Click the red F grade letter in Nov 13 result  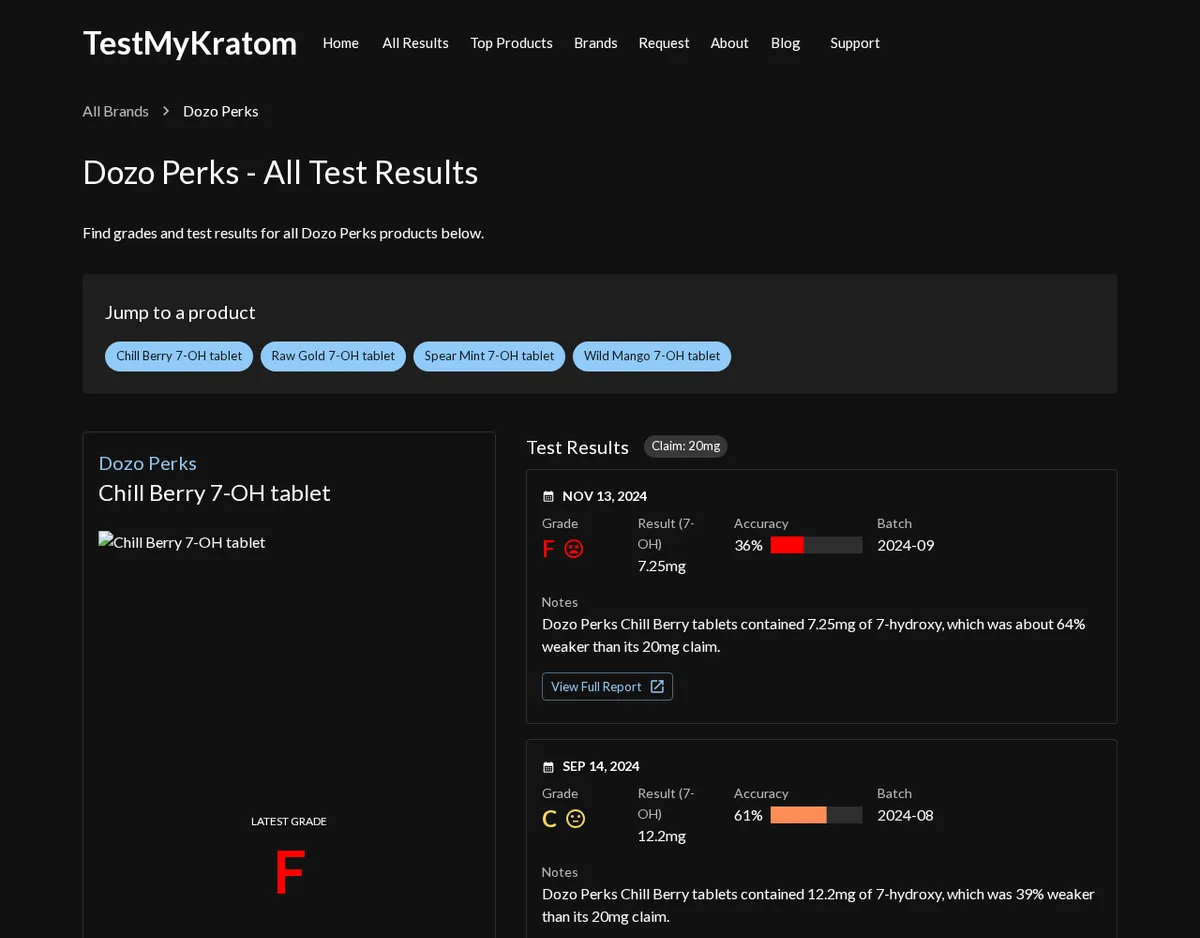tap(548, 548)
